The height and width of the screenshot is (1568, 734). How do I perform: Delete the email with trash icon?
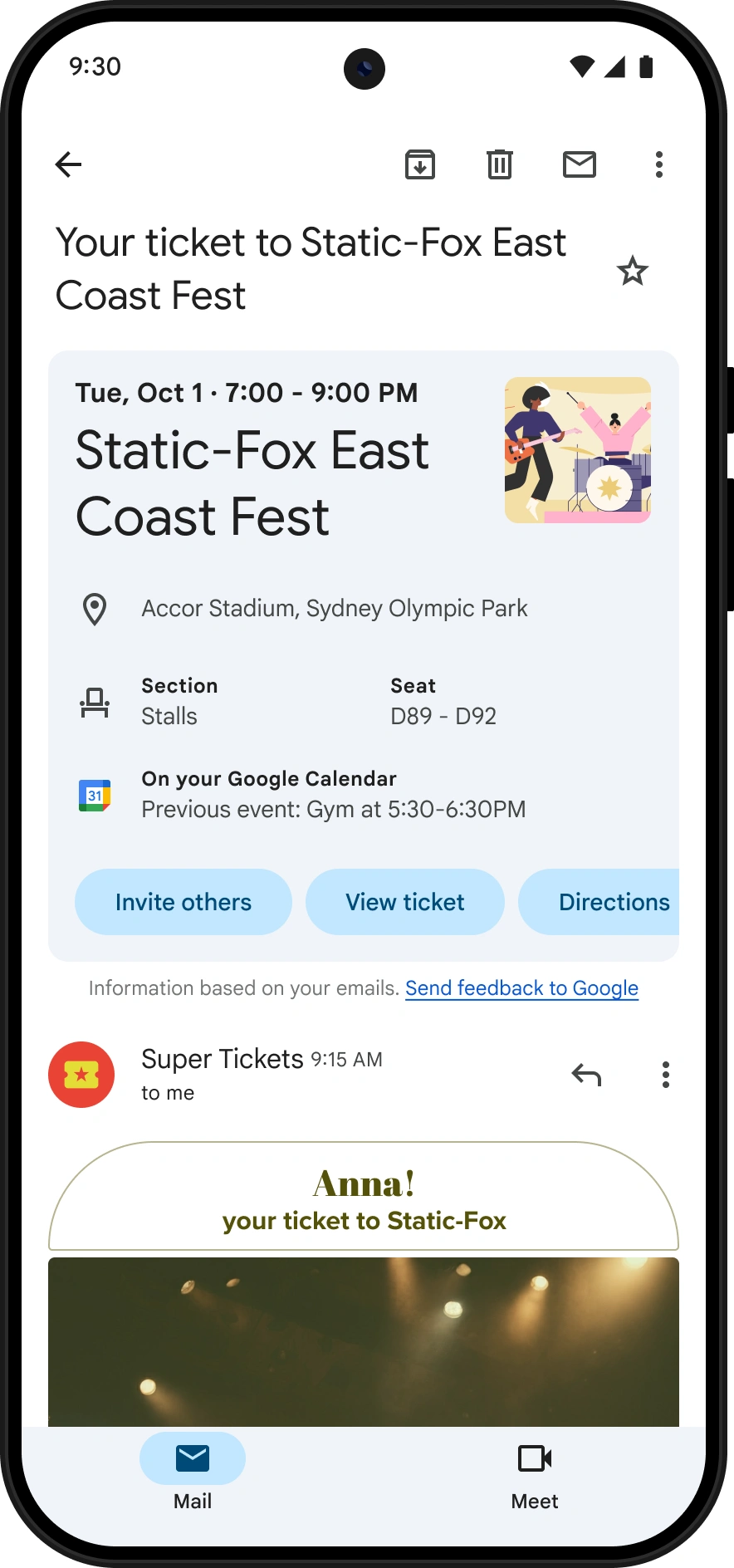point(500,164)
